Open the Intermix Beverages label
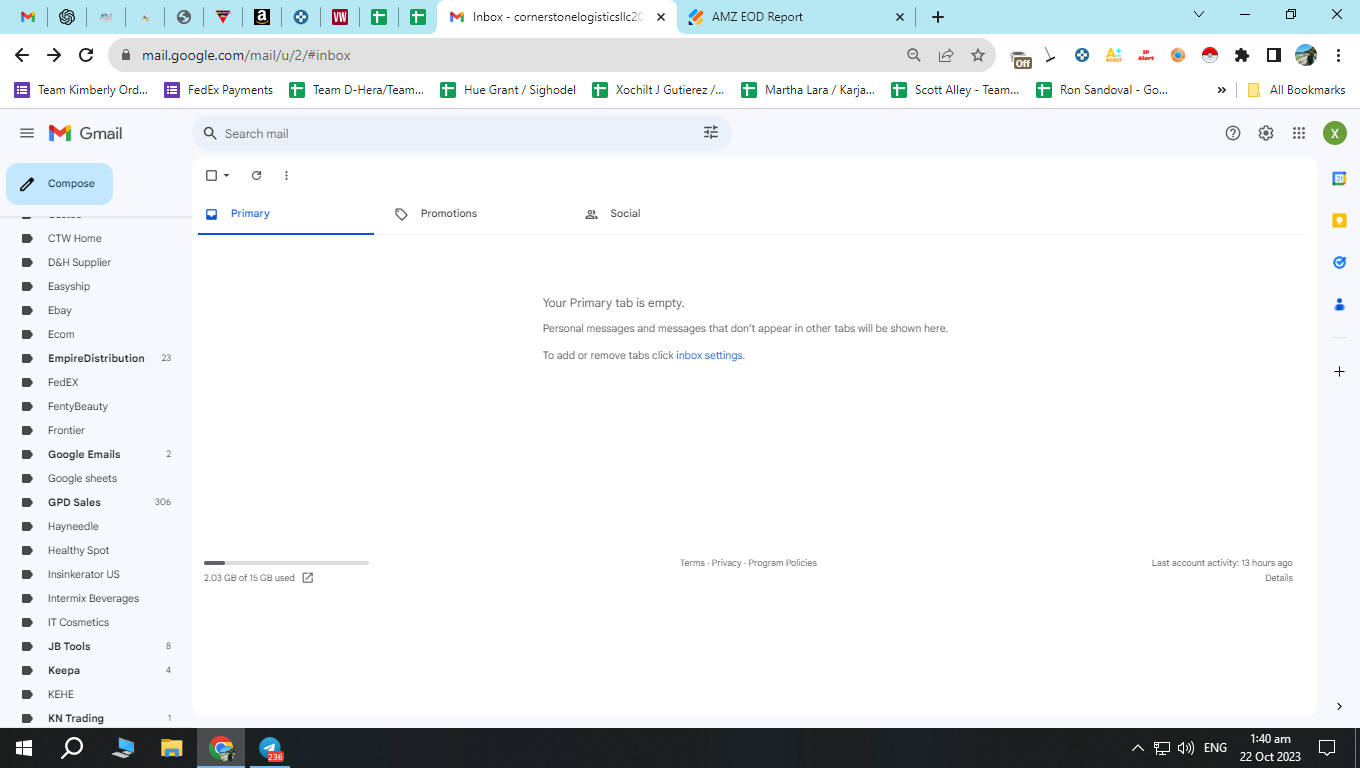Screen dimensions: 1360x768 [95, 598]
